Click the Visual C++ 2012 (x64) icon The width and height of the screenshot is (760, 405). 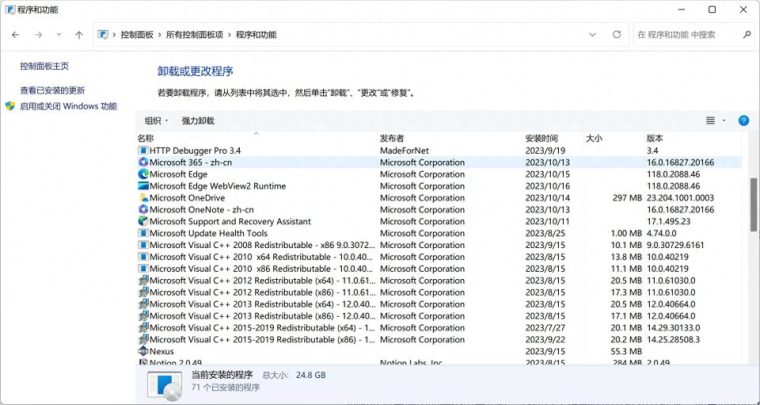(x=143, y=280)
